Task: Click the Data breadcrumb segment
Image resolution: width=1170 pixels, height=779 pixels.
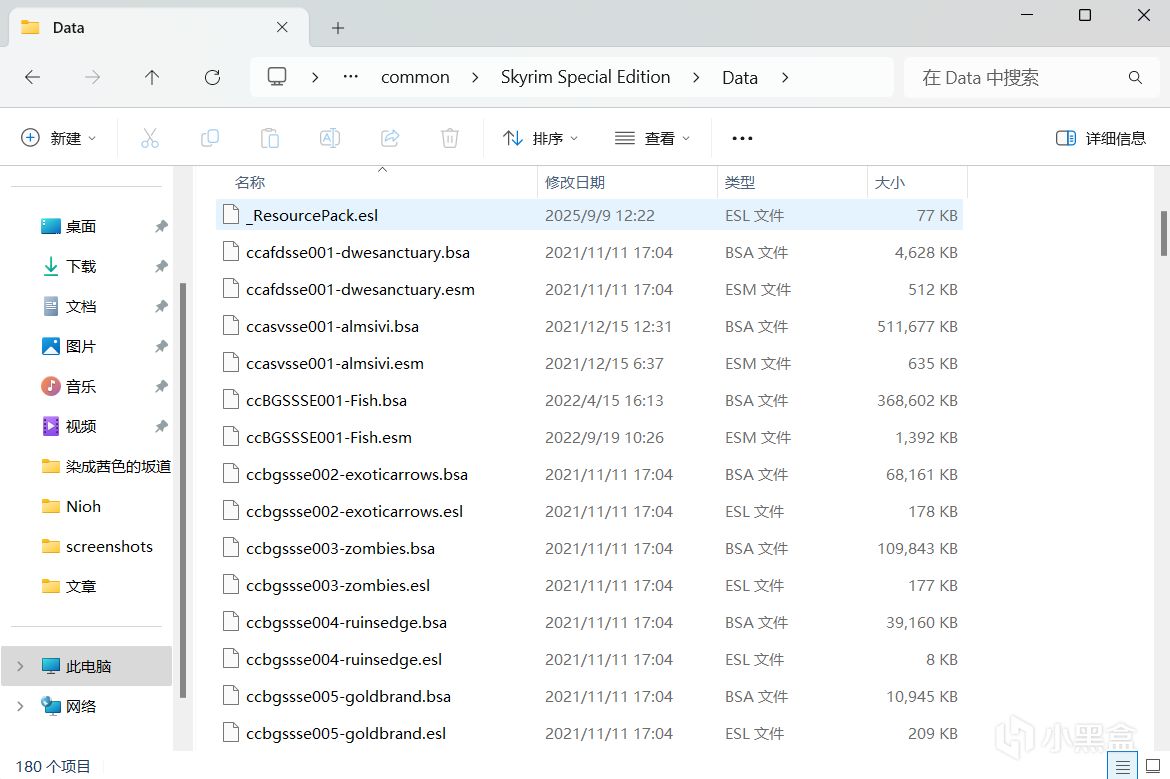Action: [x=740, y=78]
